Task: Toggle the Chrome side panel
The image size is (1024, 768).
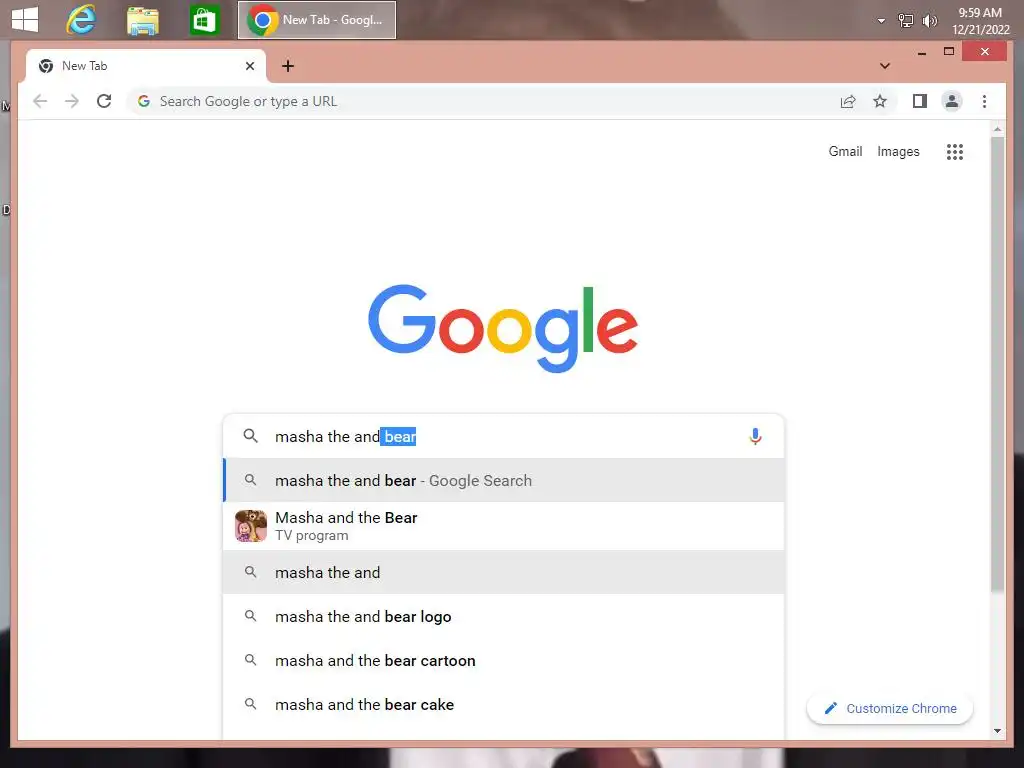Action: tap(920, 101)
